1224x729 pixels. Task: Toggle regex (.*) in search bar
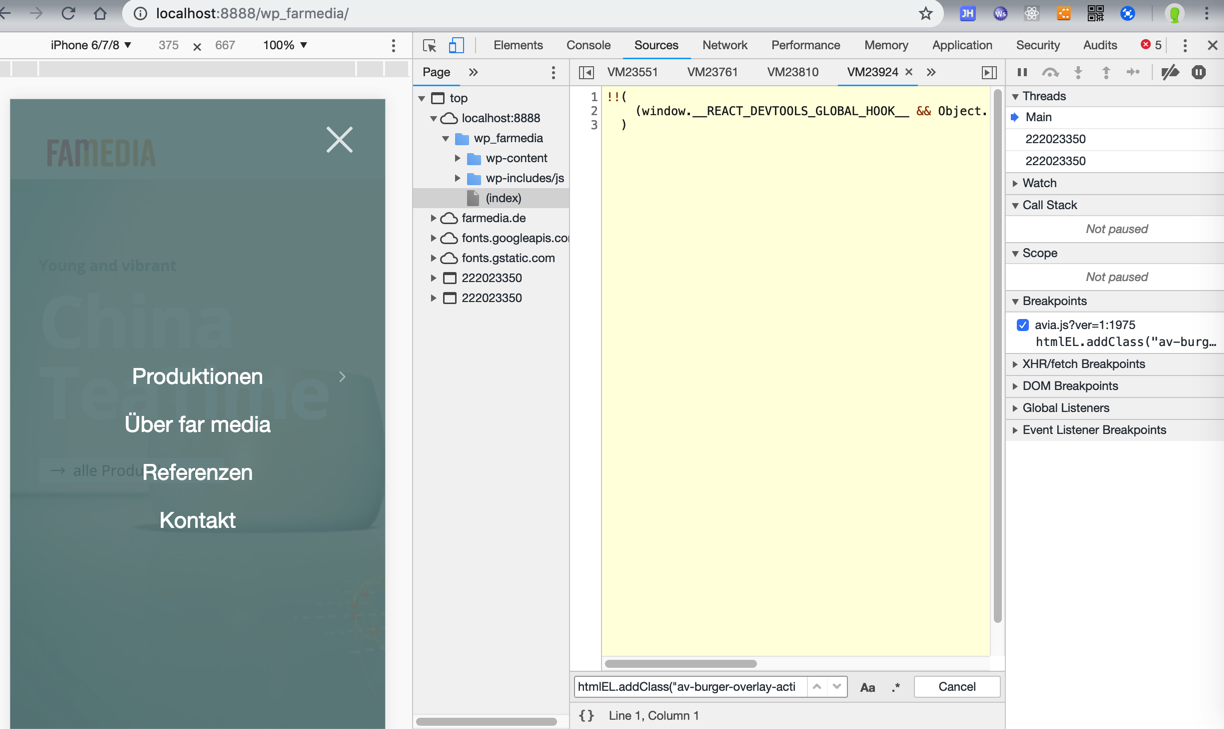895,687
